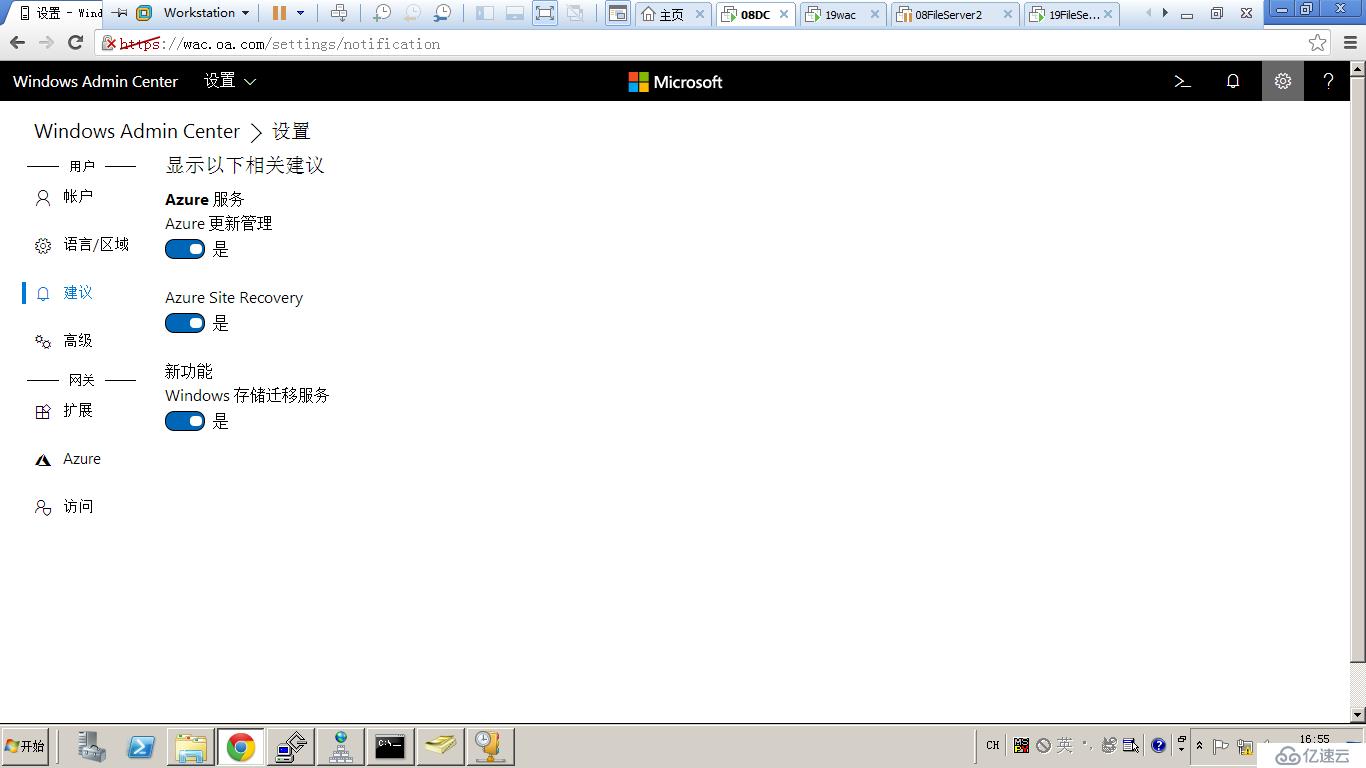Switch to 08DC VMware tab

coord(756,14)
